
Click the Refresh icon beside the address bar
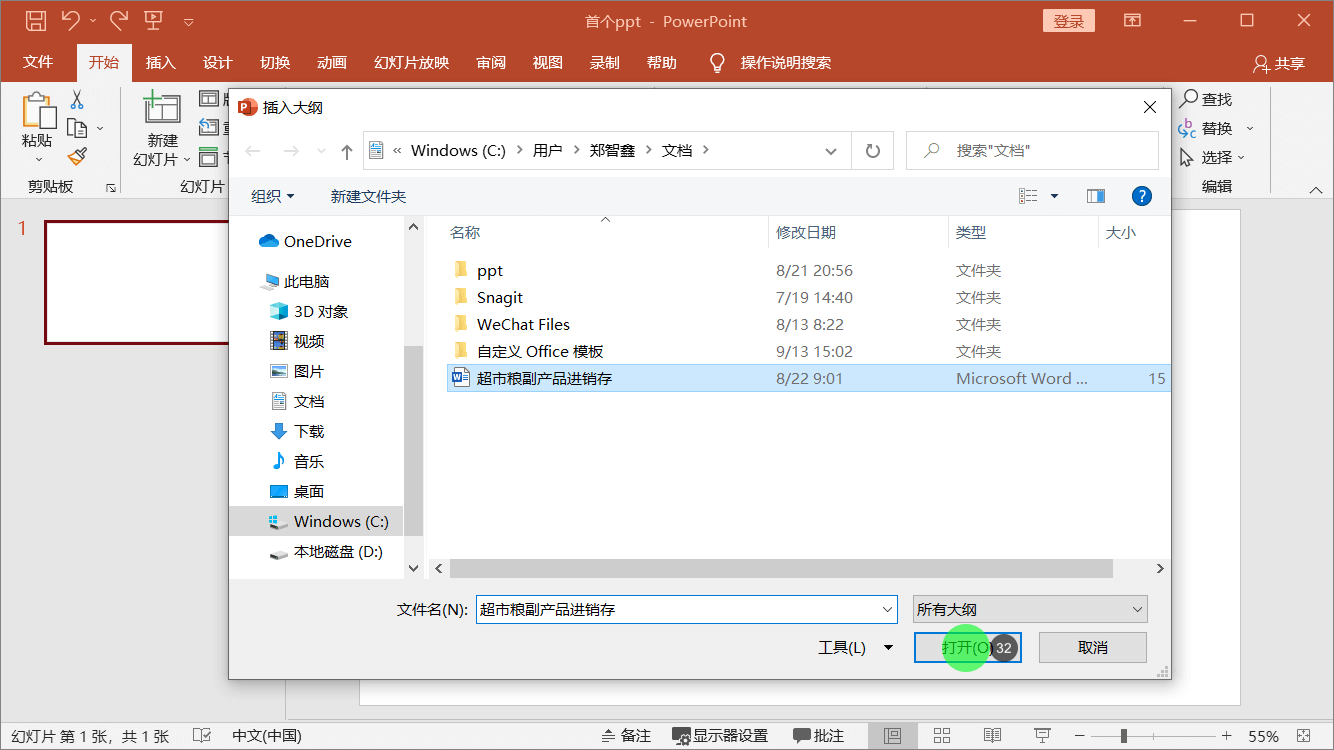click(x=872, y=151)
